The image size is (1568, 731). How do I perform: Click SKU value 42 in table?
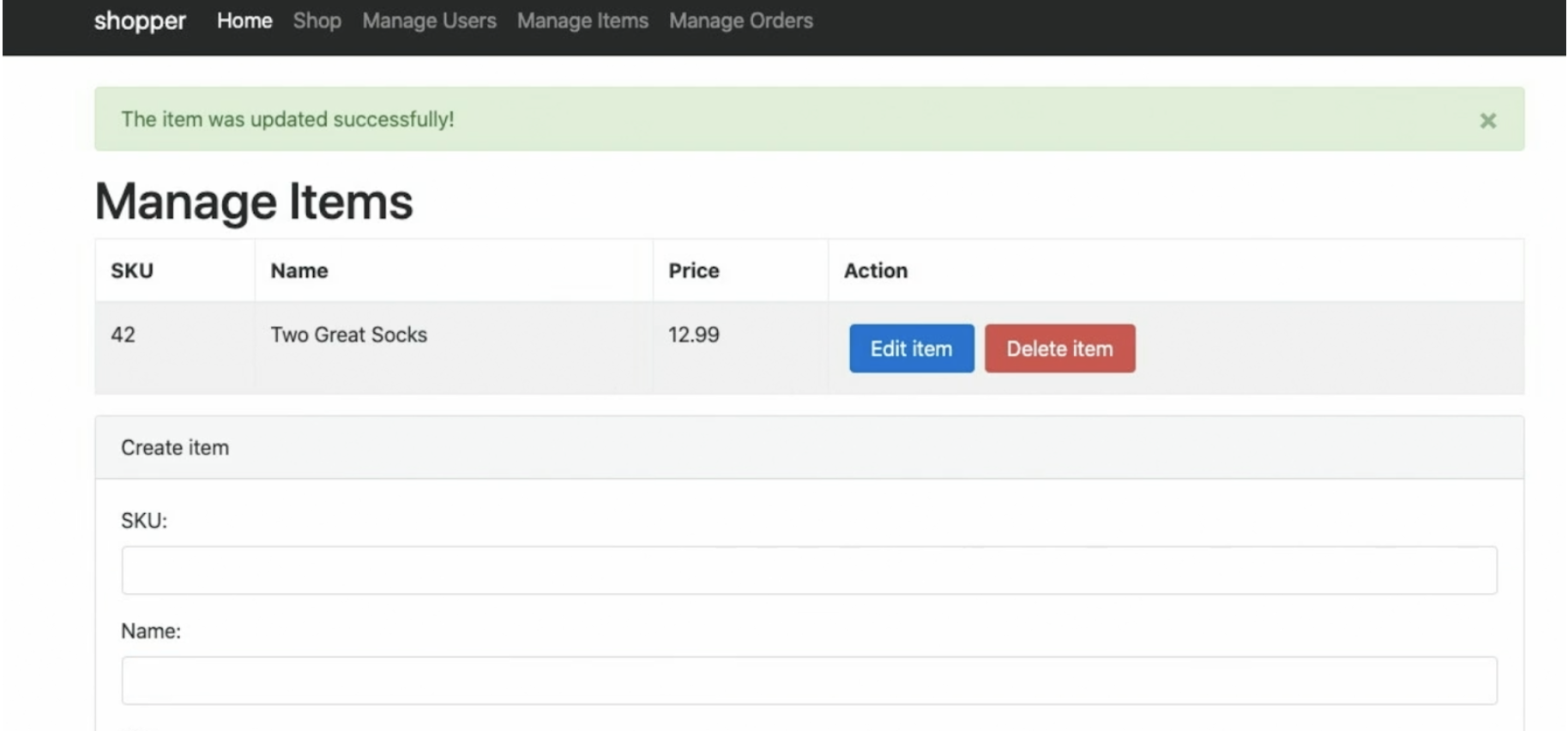tap(123, 335)
